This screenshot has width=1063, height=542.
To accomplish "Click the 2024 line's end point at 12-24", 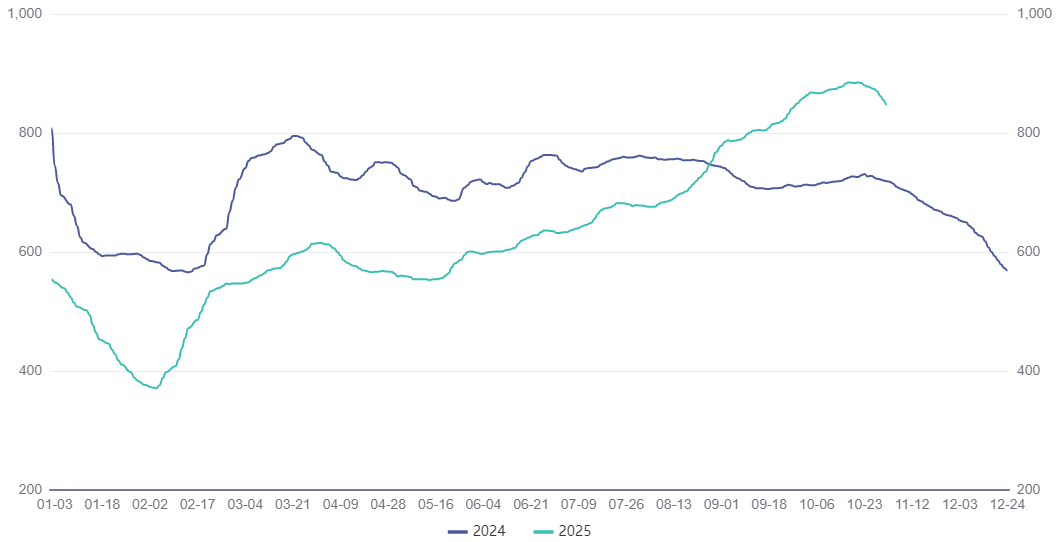I will (x=1006, y=270).
